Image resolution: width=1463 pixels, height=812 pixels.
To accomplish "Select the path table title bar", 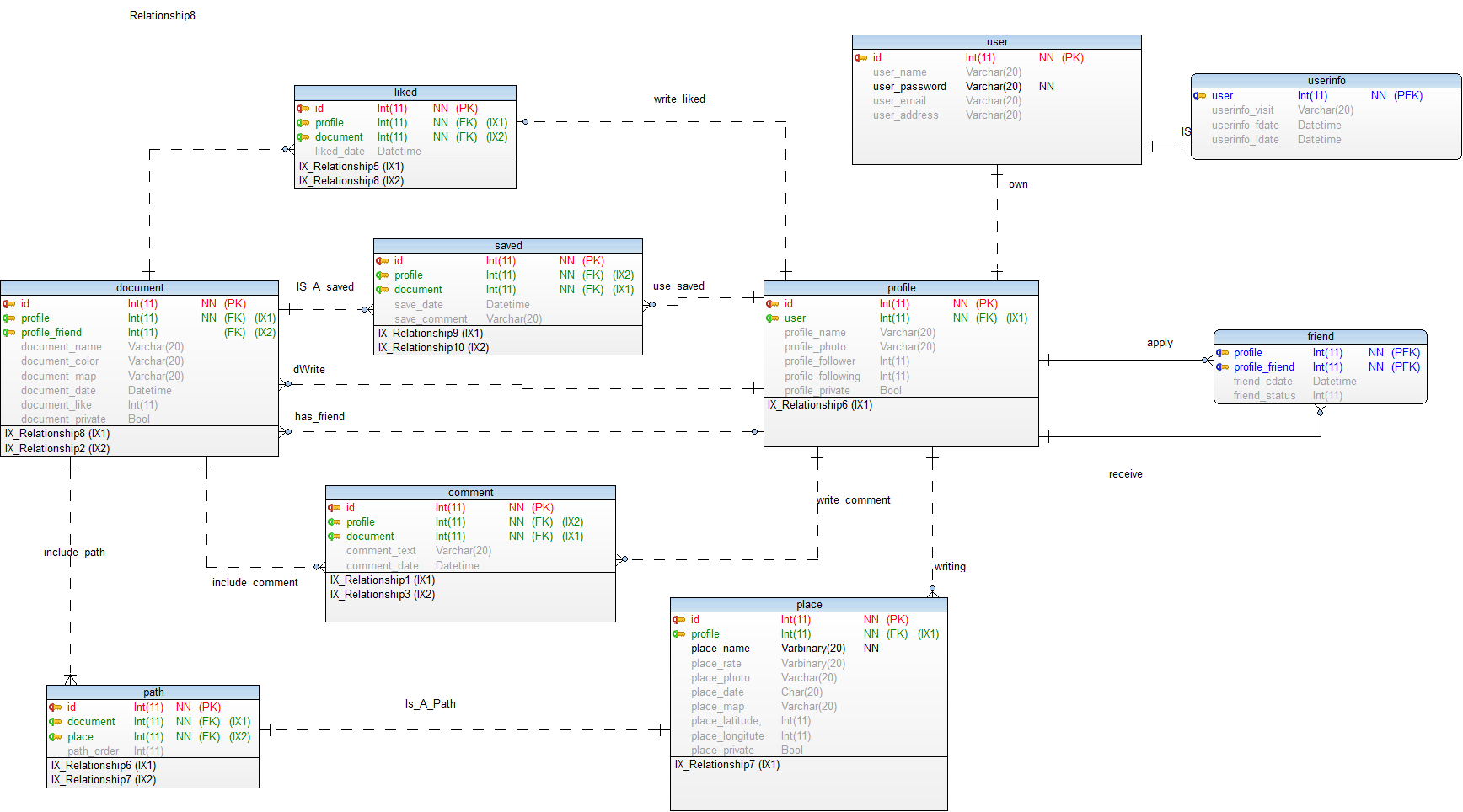I will pyautogui.click(x=153, y=692).
